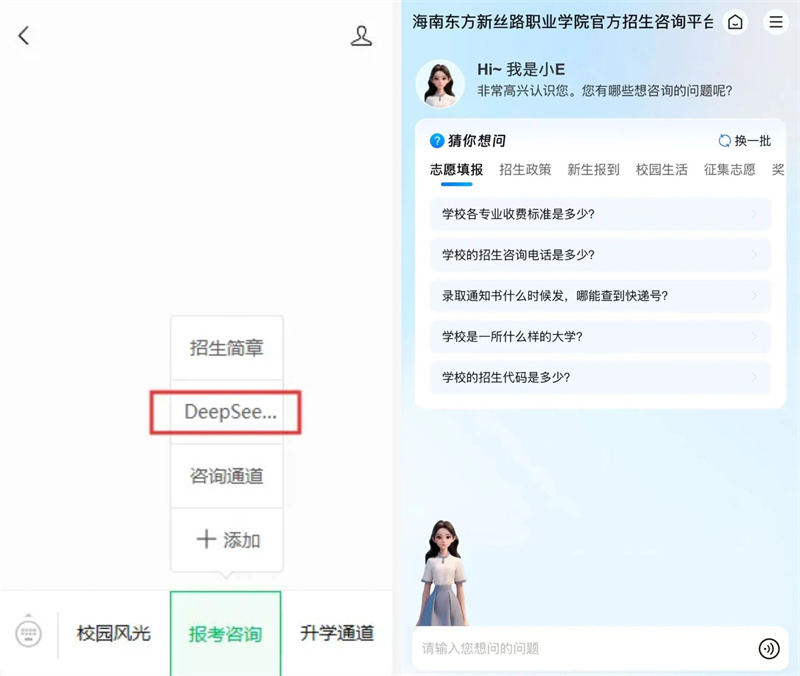Expand the 升学通道 bottom menu

(x=337, y=633)
